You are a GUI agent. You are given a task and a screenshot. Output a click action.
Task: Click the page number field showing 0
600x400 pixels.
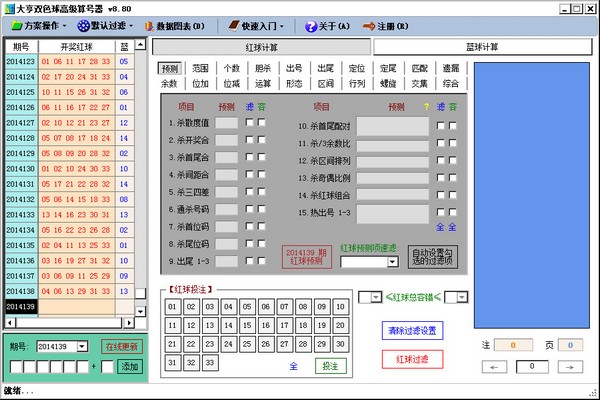click(x=532, y=366)
